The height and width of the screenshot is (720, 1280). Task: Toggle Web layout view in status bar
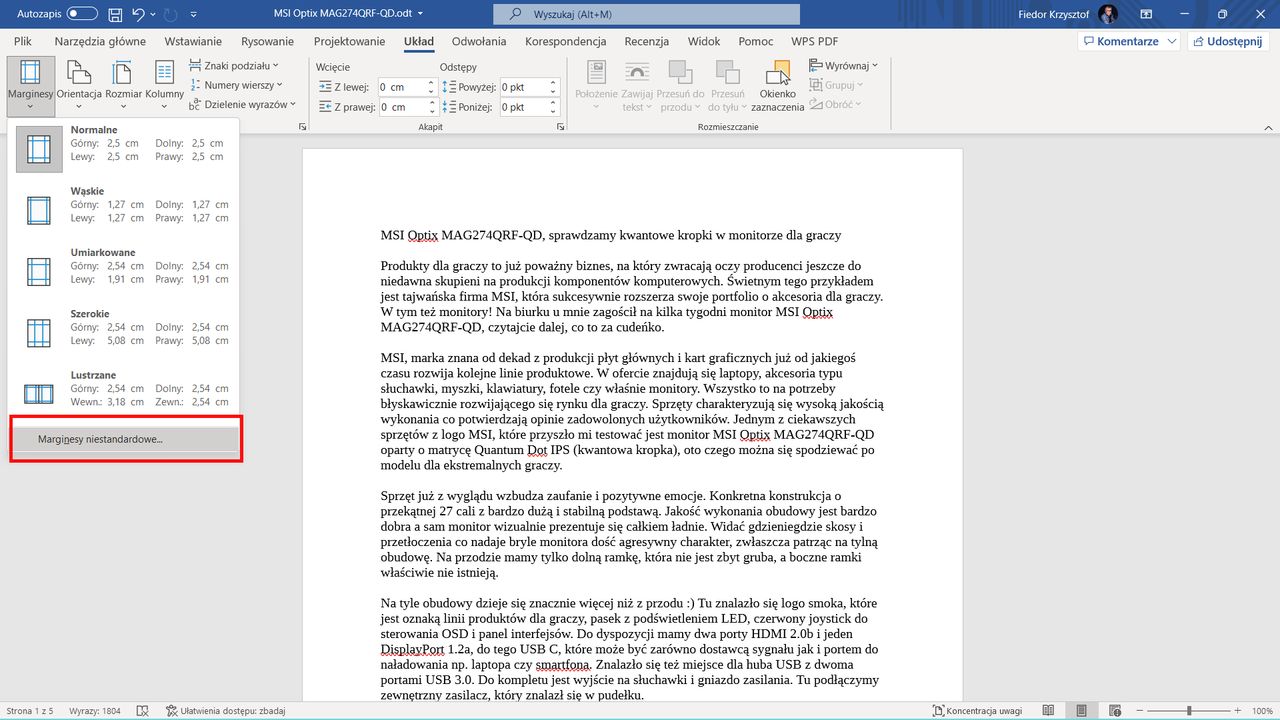(x=1114, y=710)
